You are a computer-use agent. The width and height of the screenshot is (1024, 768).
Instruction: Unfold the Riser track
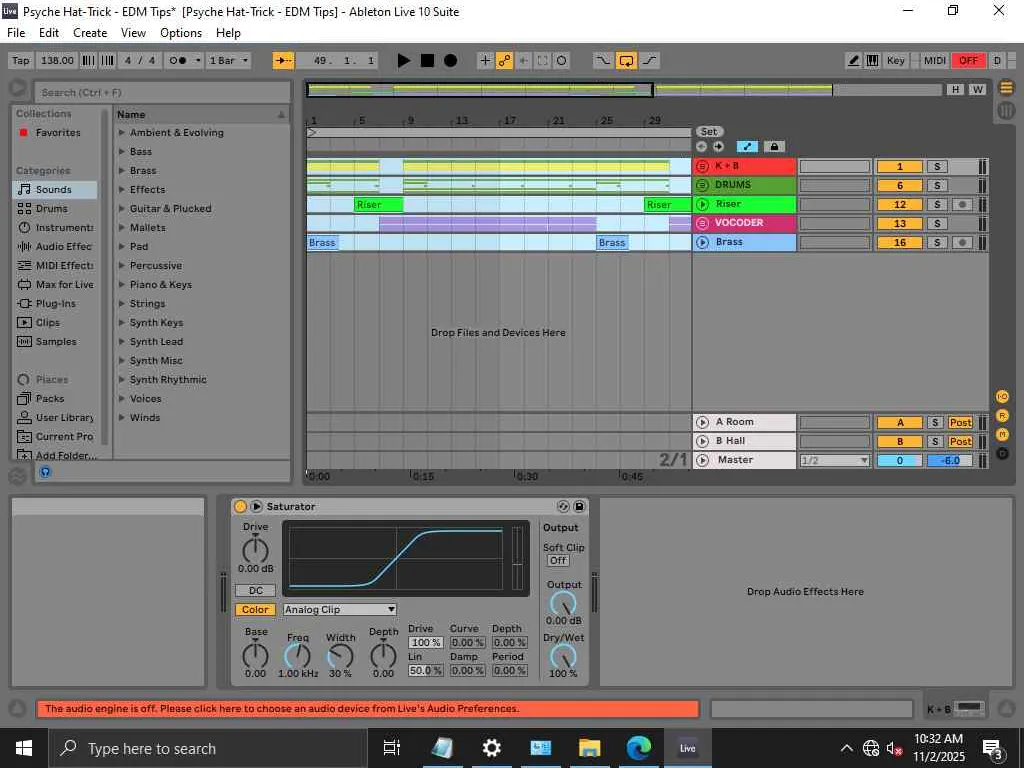[x=703, y=204]
